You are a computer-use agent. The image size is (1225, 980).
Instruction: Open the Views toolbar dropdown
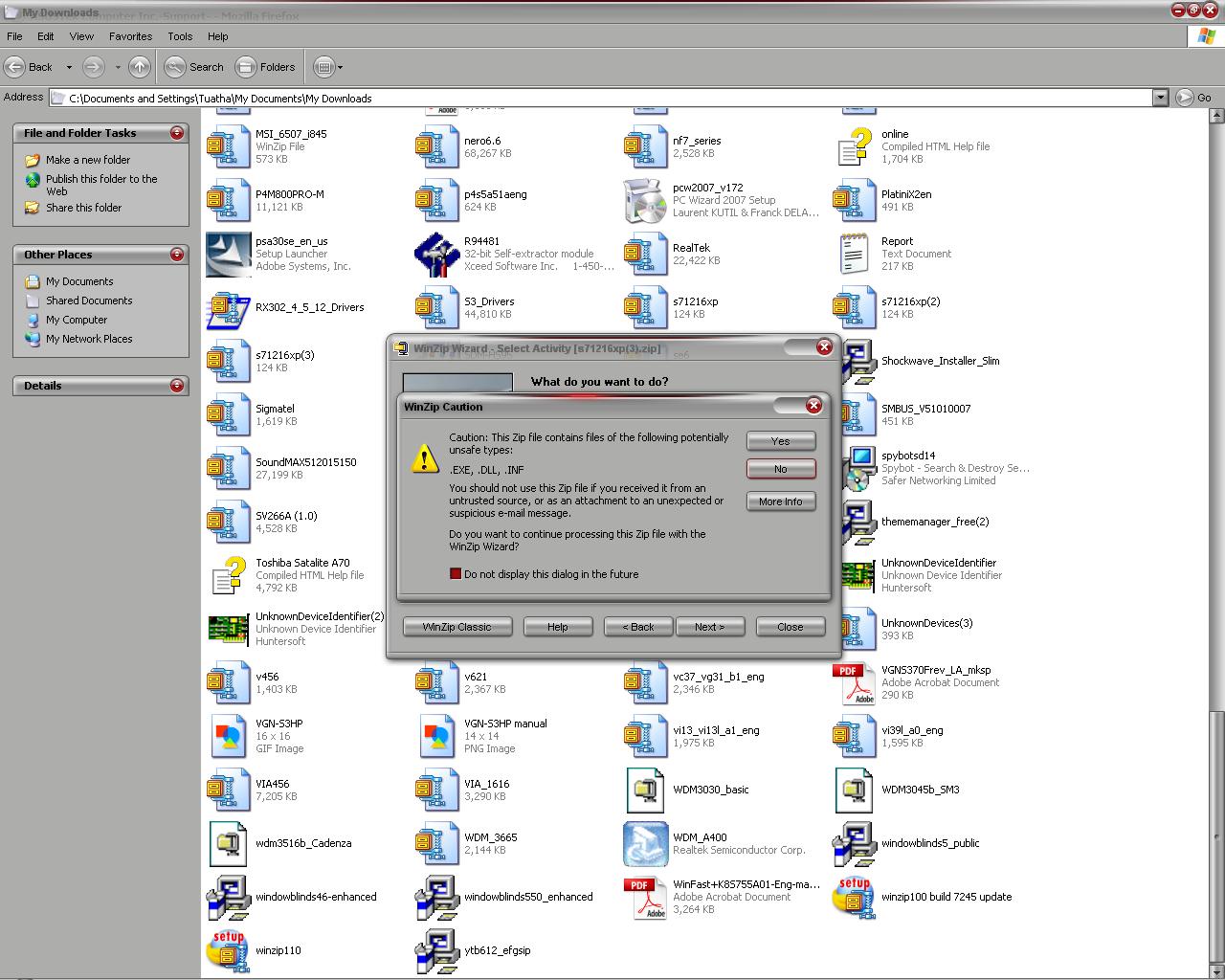328,67
